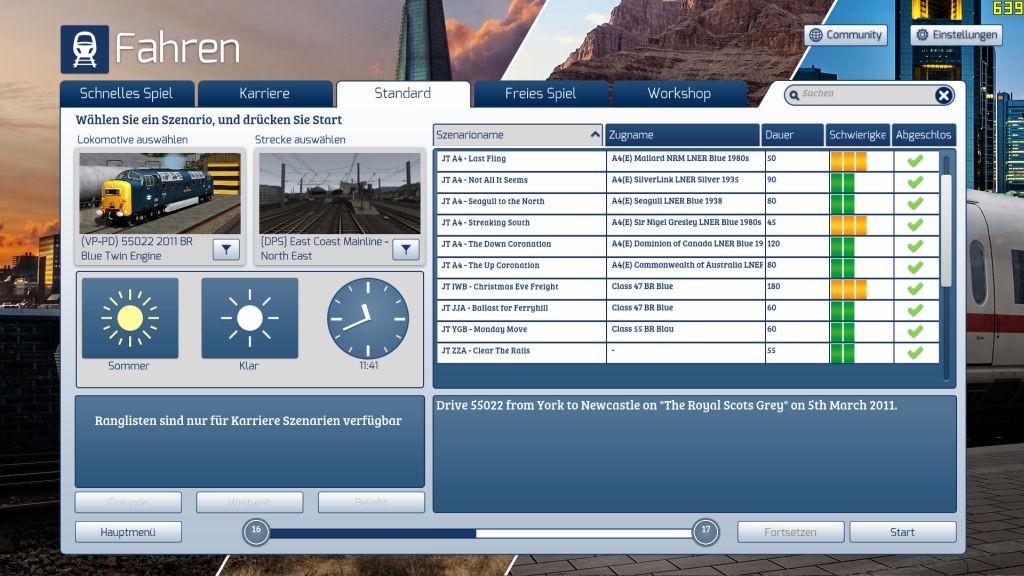This screenshot has width=1024, height=576.
Task: Click checkmark in JT ZZA - Clear The Rails row
Action: 915,353
